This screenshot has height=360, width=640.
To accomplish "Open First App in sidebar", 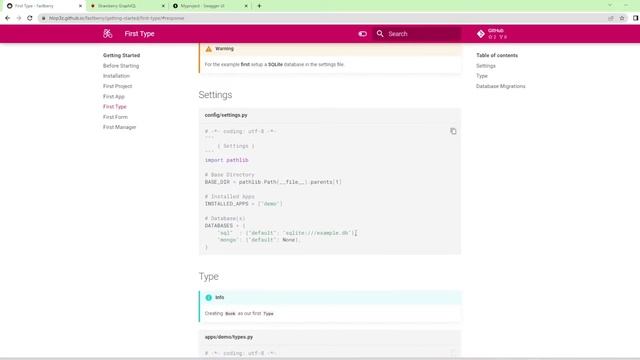I will pyautogui.click(x=114, y=96).
